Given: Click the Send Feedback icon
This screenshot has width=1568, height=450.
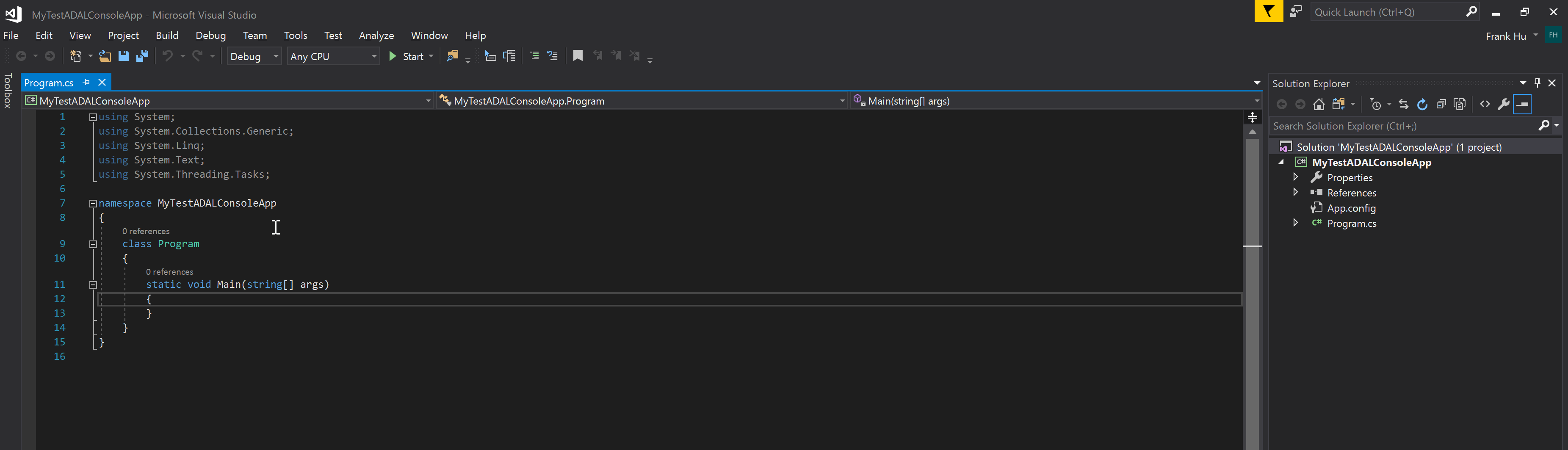Looking at the screenshot, I should coord(1297,11).
